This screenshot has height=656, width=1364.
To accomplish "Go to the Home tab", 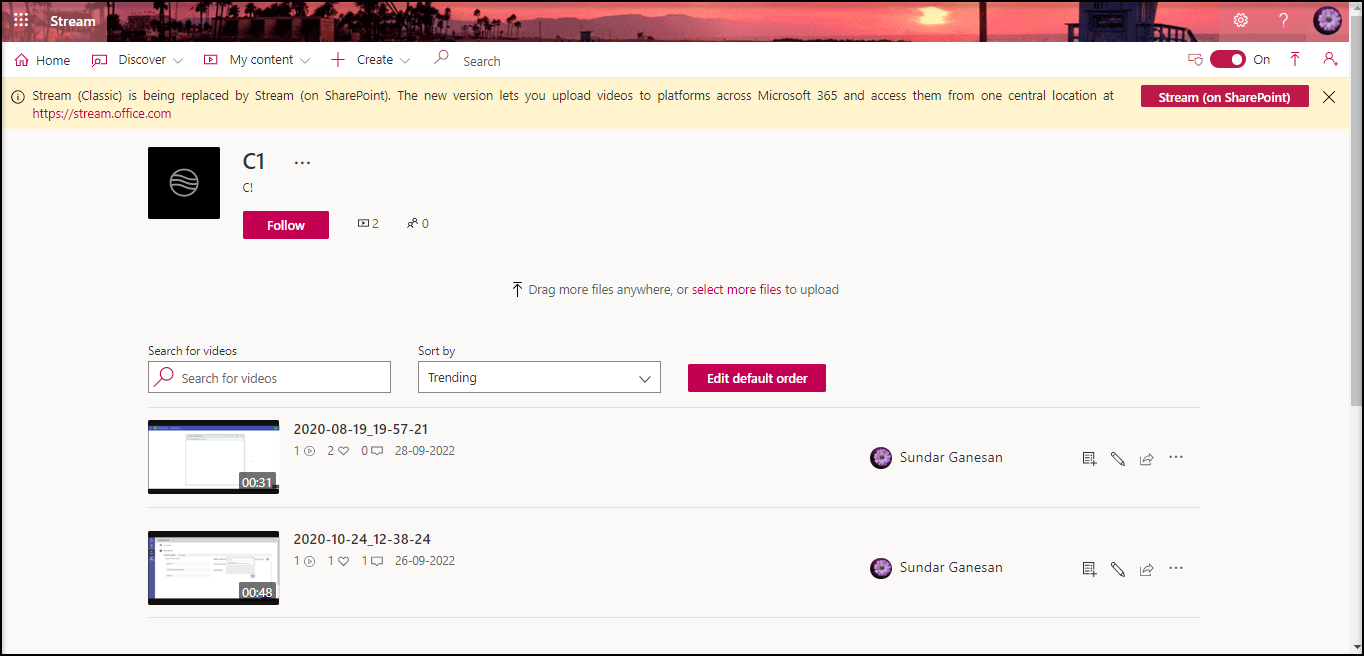I will point(42,60).
